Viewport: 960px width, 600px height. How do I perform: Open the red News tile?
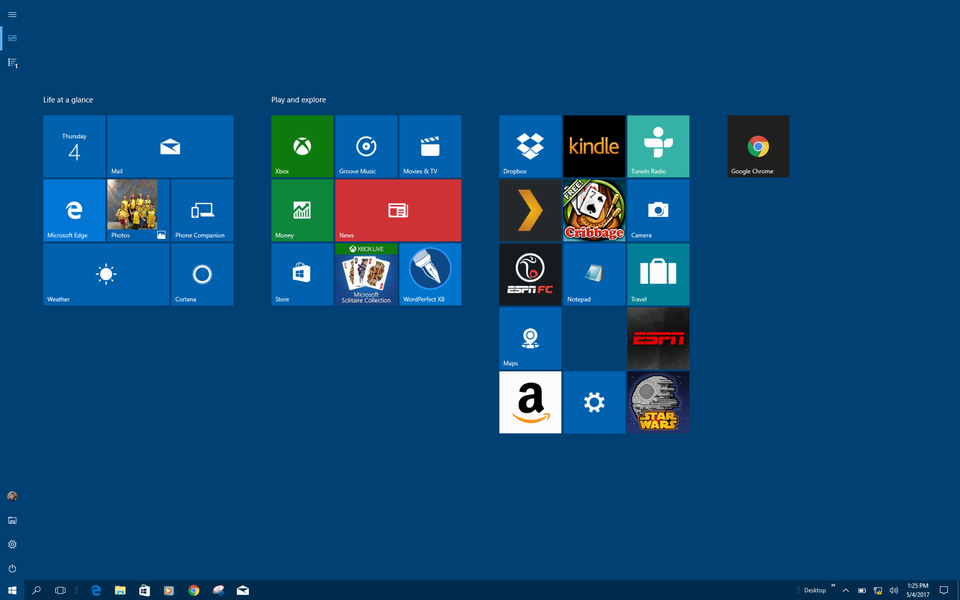398,210
